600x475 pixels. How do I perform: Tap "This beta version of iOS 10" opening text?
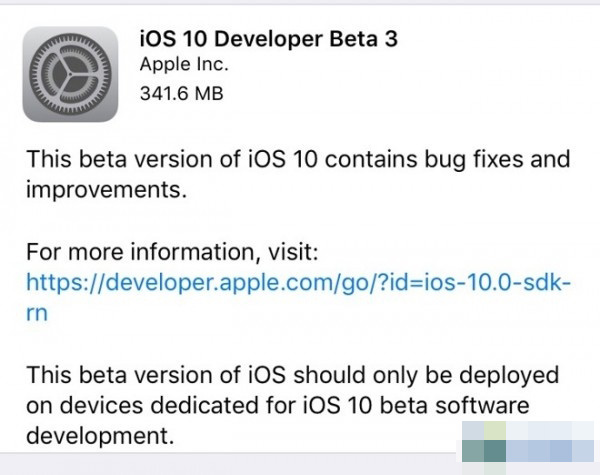(172, 159)
